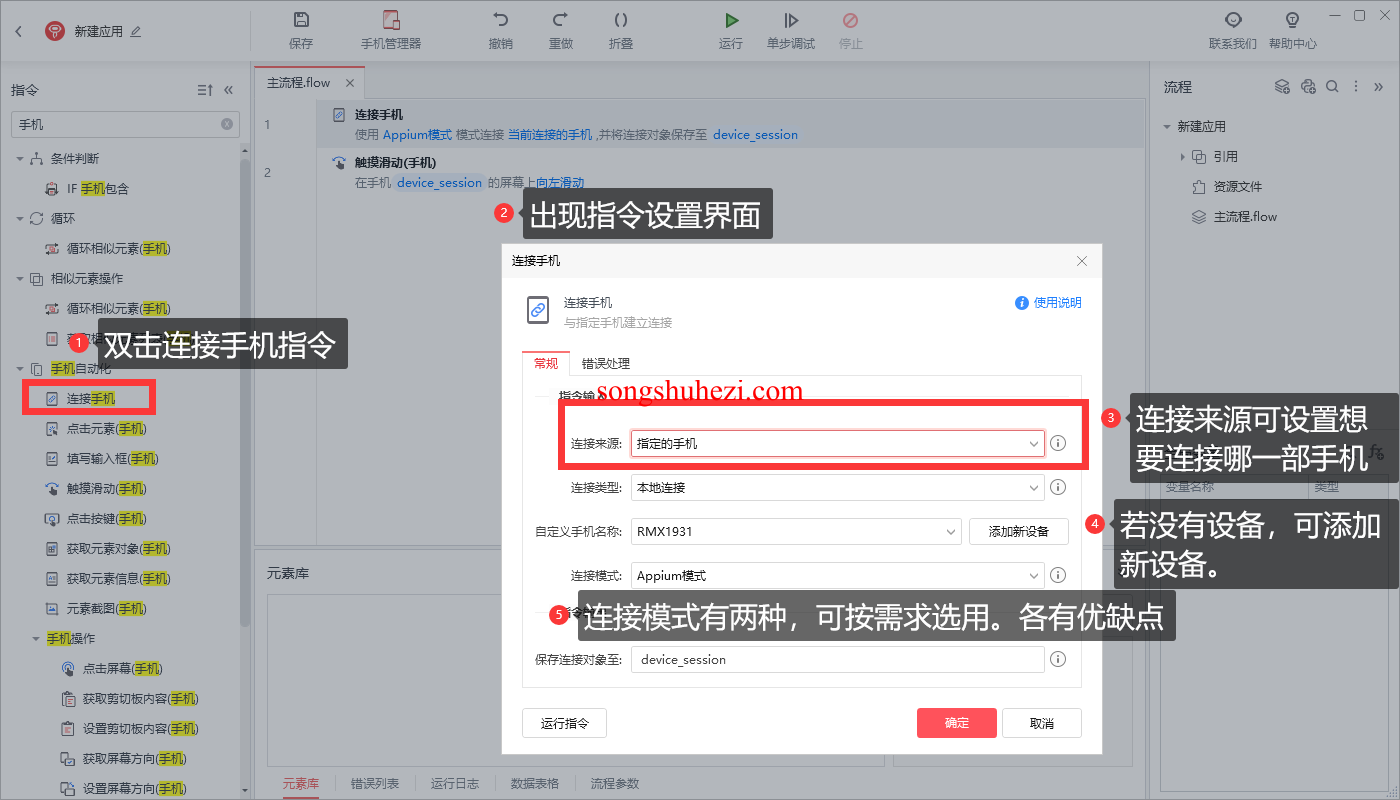The image size is (1400, 800).
Task: Click the 停止 stop button
Action: (851, 31)
